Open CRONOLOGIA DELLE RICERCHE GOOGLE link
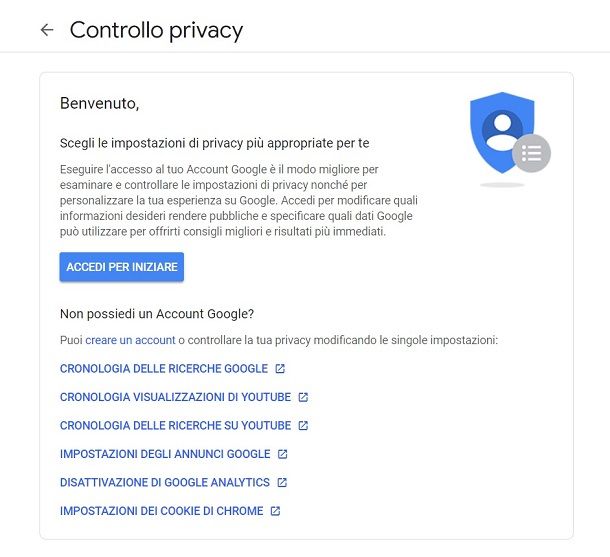The width and height of the screenshot is (610, 557). coord(164,368)
